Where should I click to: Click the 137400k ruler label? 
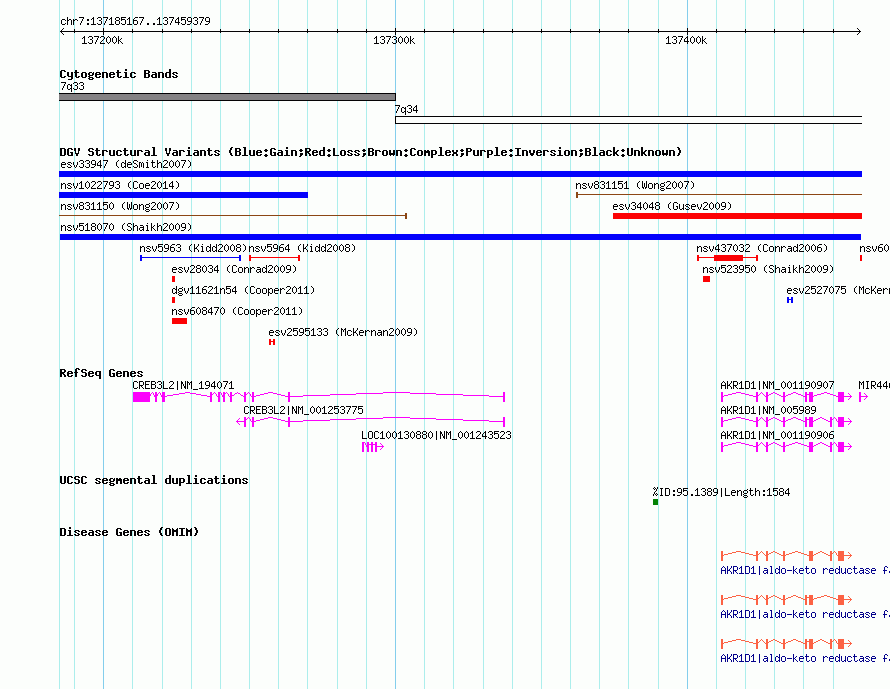[686, 40]
